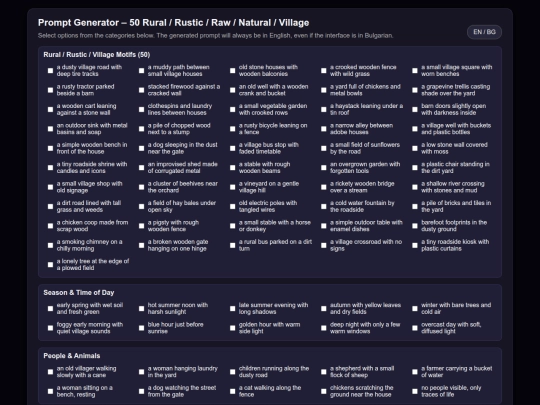Viewport: 540px width, 405px height.
Task: Select 'no people visible, only traces of life'
Action: (x=415, y=392)
